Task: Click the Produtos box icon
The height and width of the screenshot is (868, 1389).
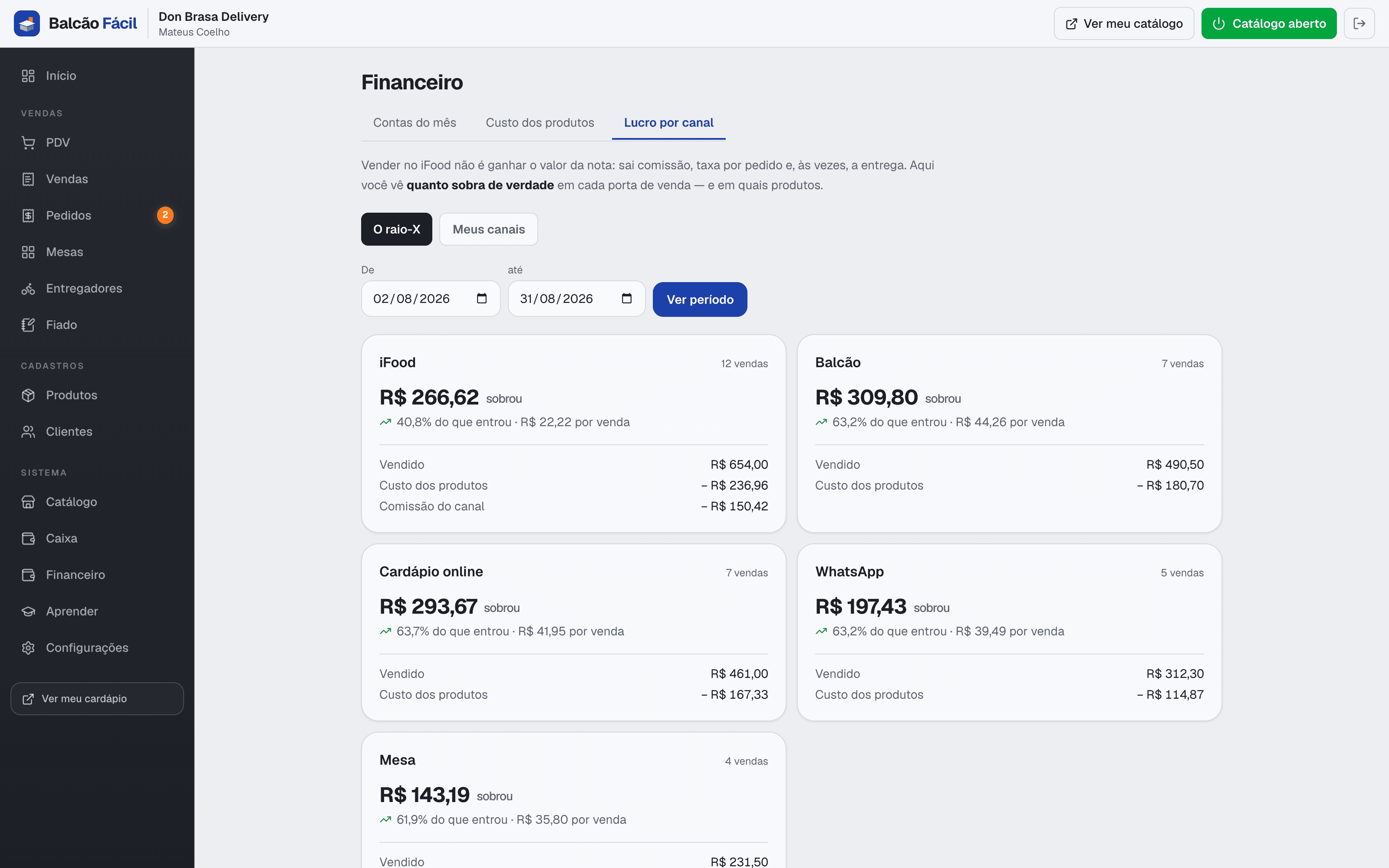Action: [x=28, y=395]
